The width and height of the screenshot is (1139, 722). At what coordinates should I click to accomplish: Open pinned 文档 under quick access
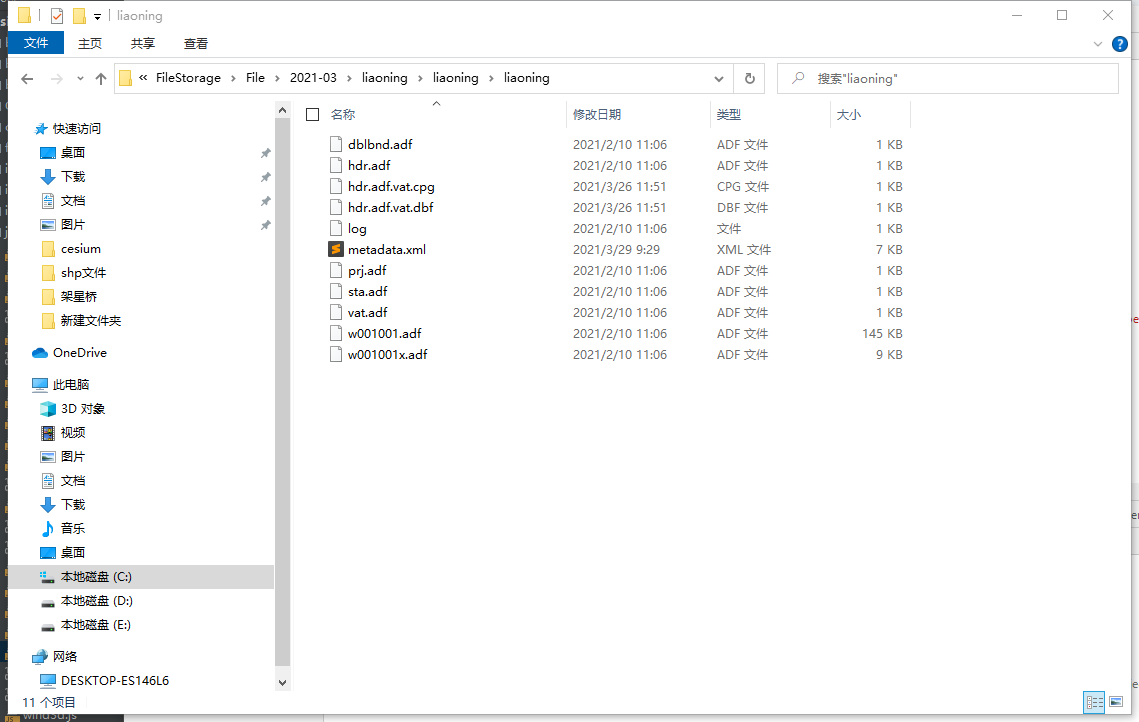(73, 200)
